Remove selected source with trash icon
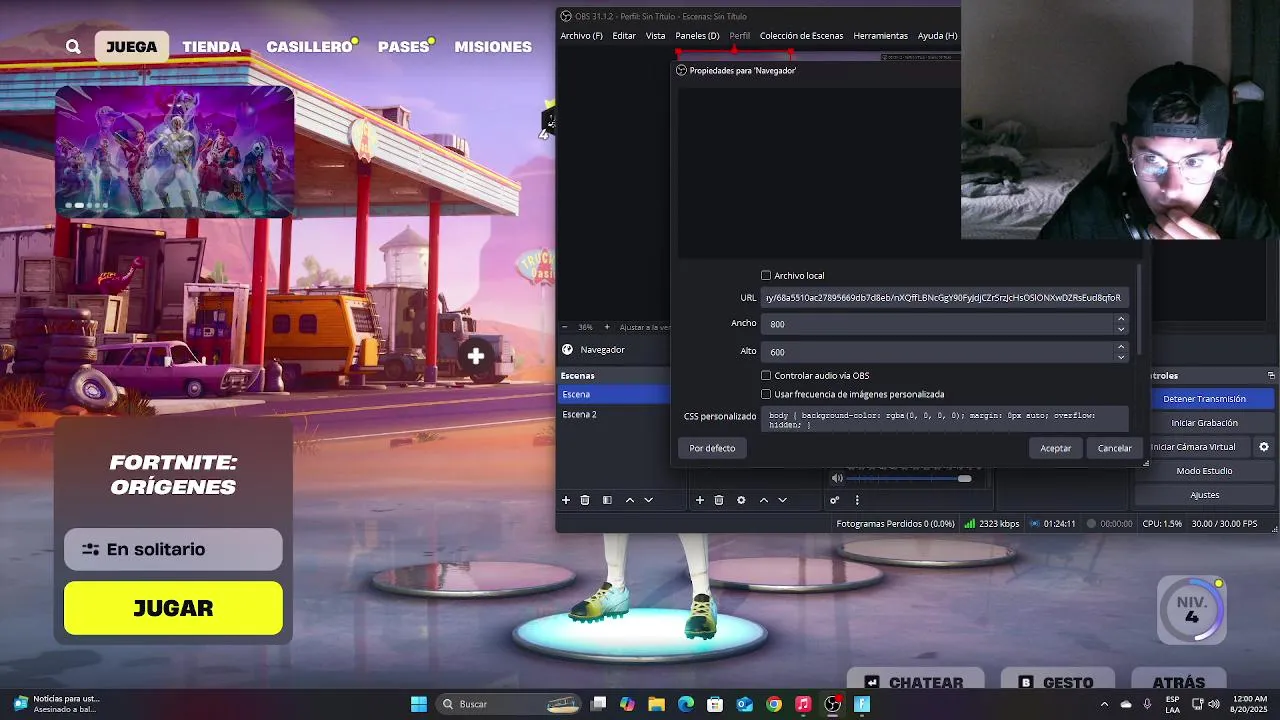The width and height of the screenshot is (1280, 720). point(719,500)
